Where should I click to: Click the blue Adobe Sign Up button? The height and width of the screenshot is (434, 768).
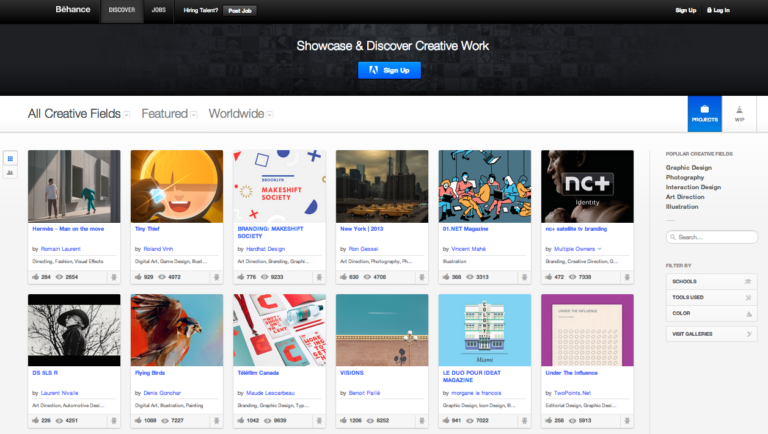(x=389, y=71)
